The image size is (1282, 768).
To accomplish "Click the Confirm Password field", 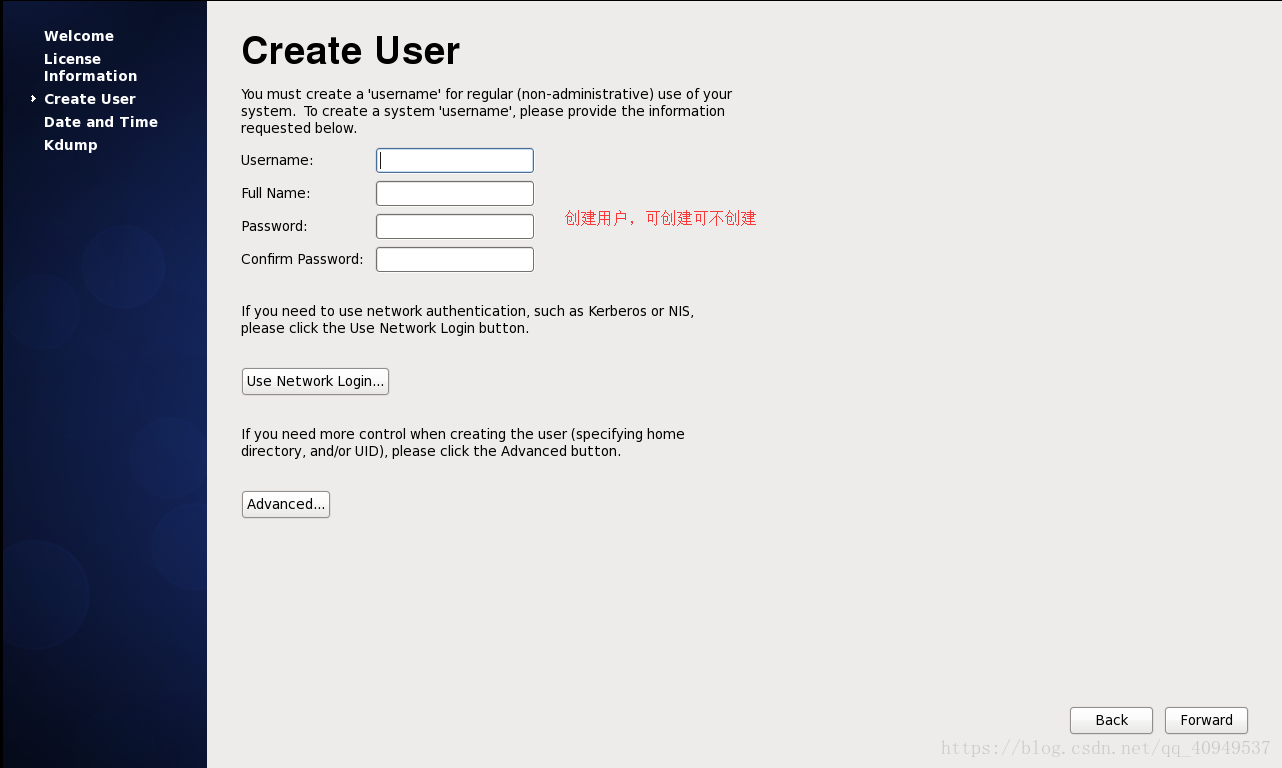I will (x=455, y=259).
